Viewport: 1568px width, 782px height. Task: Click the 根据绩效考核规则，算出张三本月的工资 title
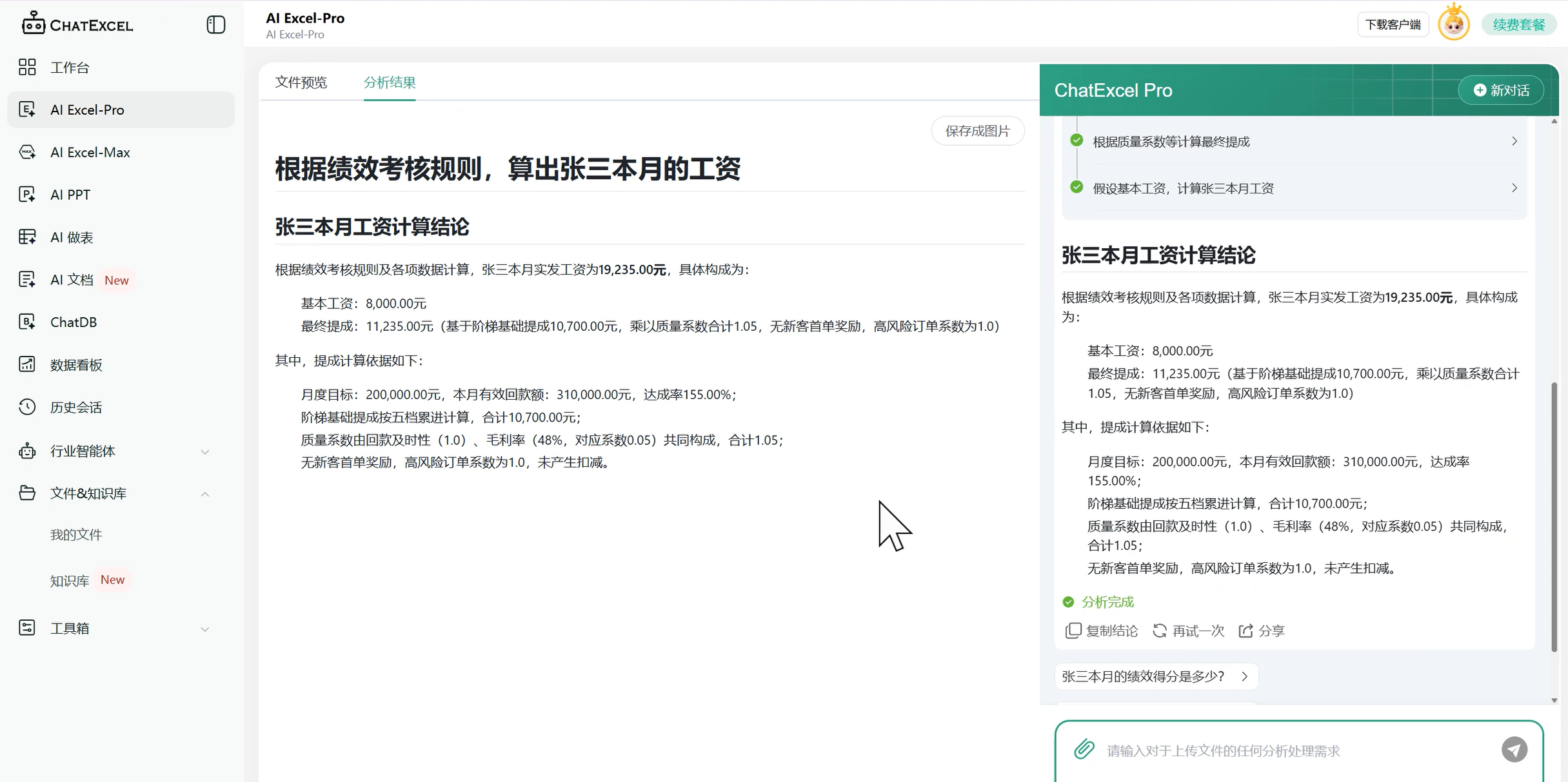(x=508, y=169)
